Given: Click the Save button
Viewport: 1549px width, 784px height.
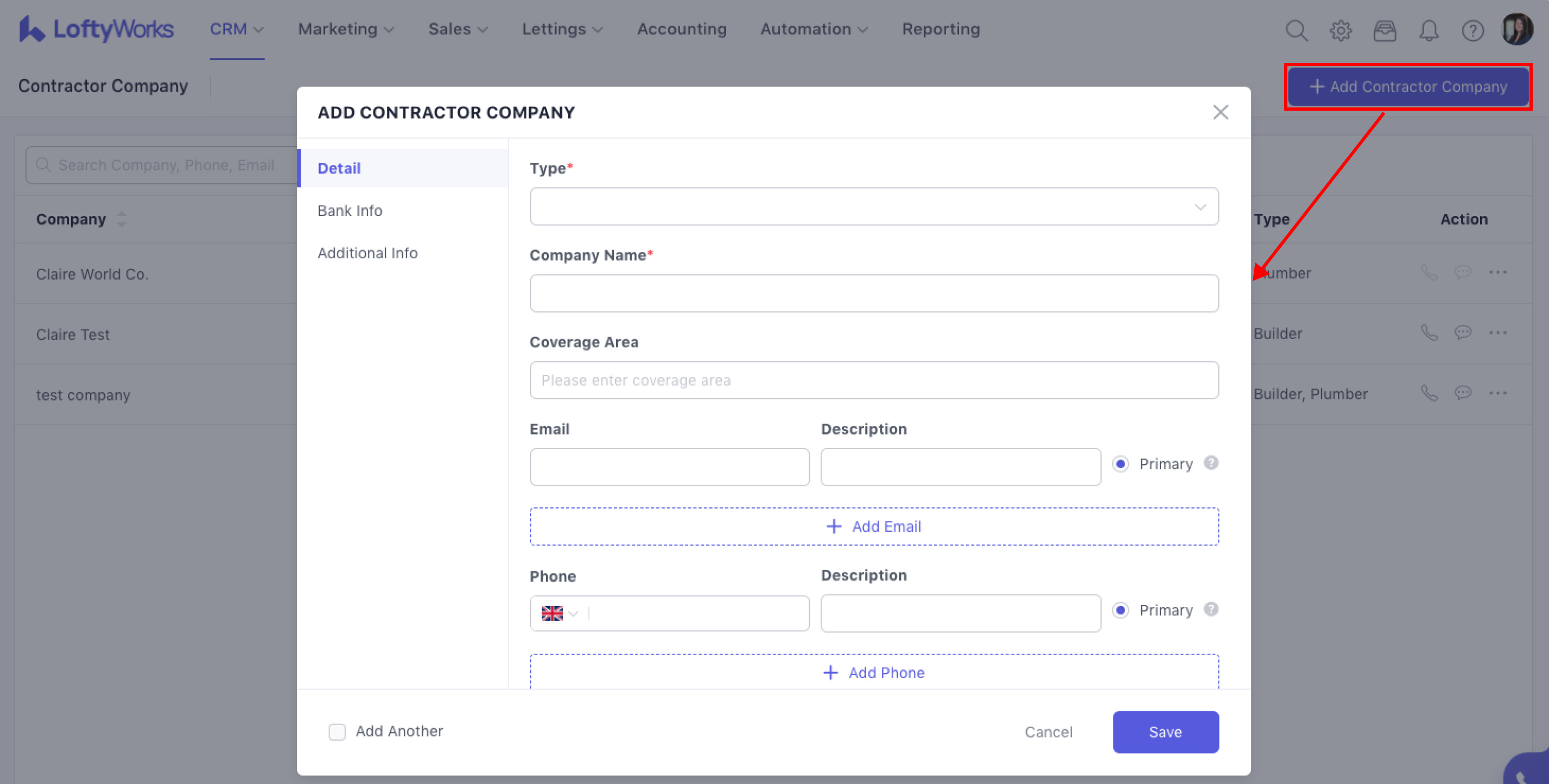Looking at the screenshot, I should [x=1165, y=732].
